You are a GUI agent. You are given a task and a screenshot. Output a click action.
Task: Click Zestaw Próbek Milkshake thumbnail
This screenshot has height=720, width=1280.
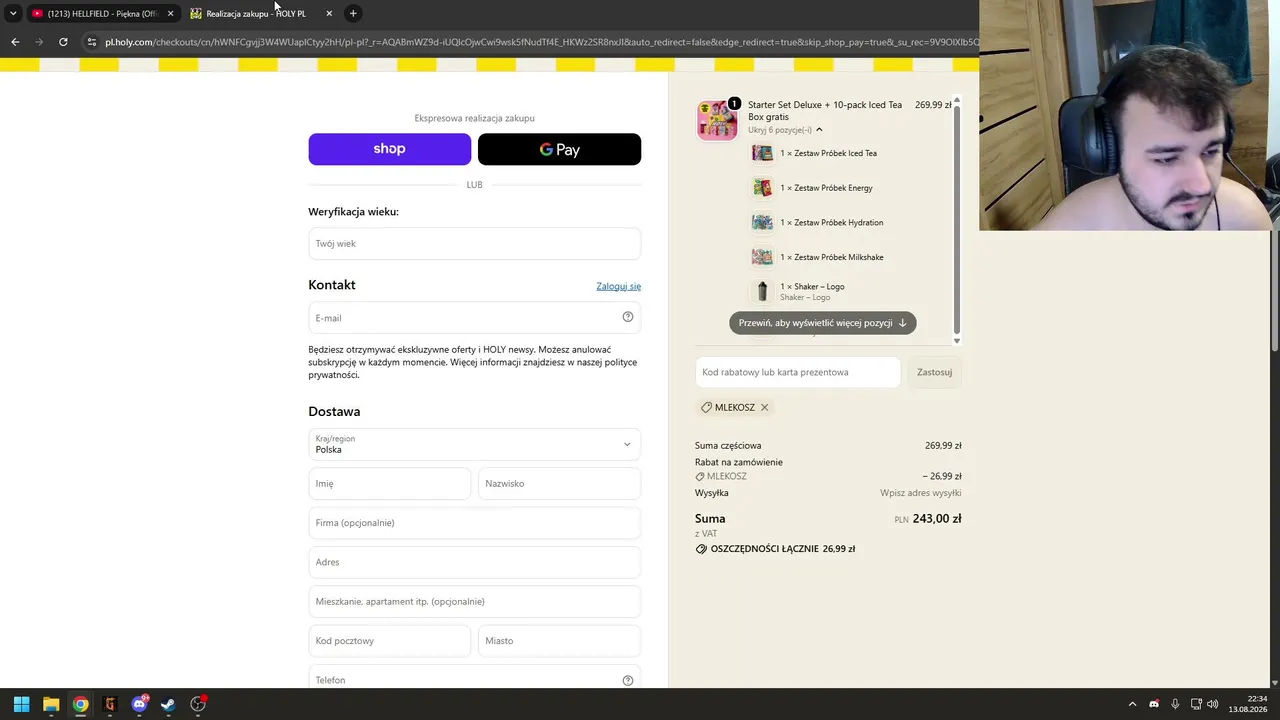point(762,257)
